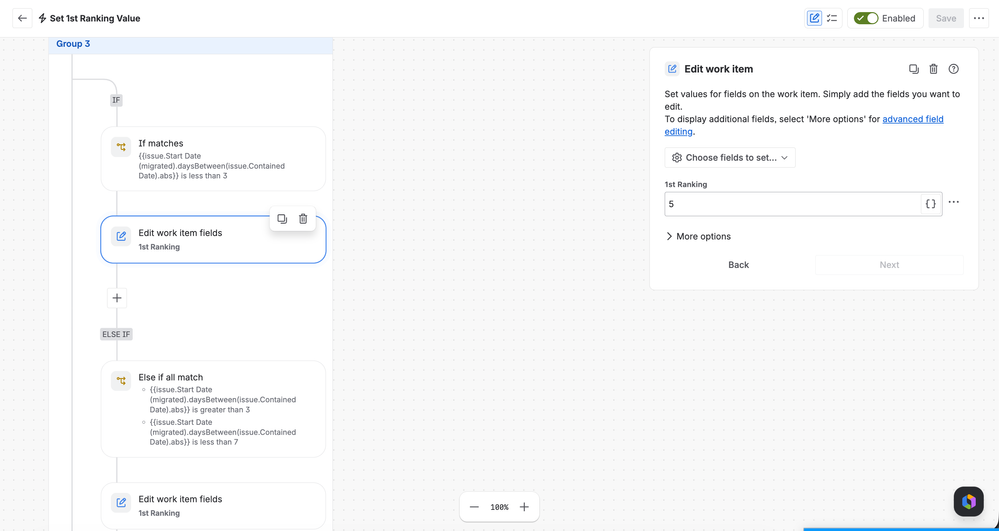Zoom out with minus button
The width and height of the screenshot is (999, 531).
[x=474, y=507]
